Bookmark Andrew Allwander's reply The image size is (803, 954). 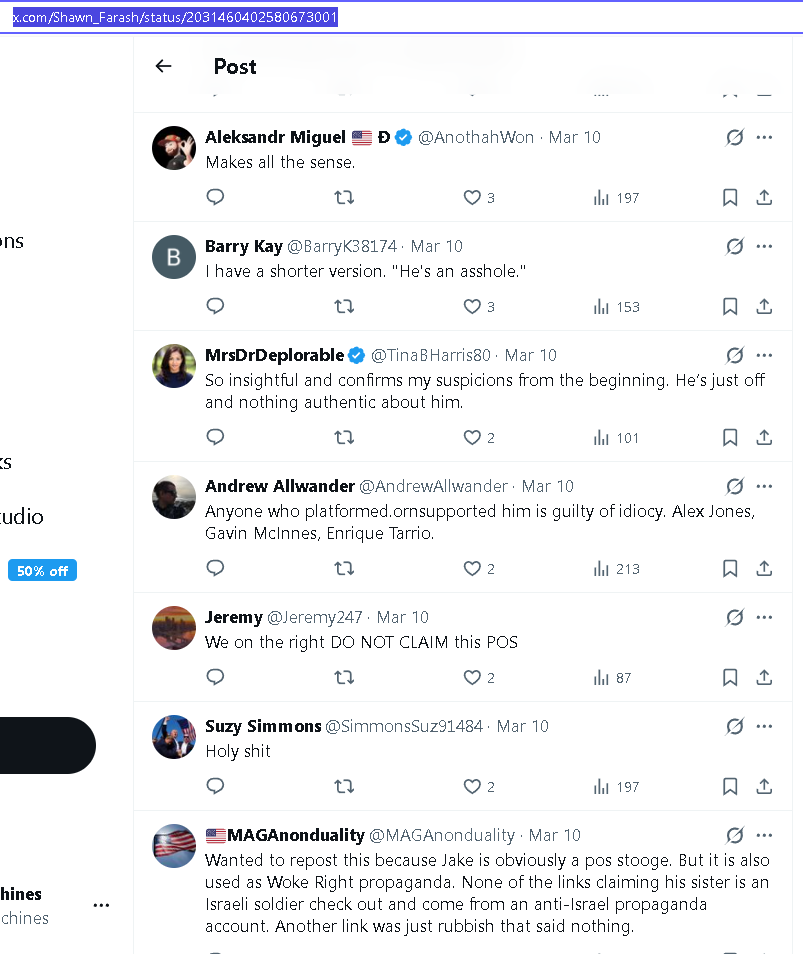point(730,569)
